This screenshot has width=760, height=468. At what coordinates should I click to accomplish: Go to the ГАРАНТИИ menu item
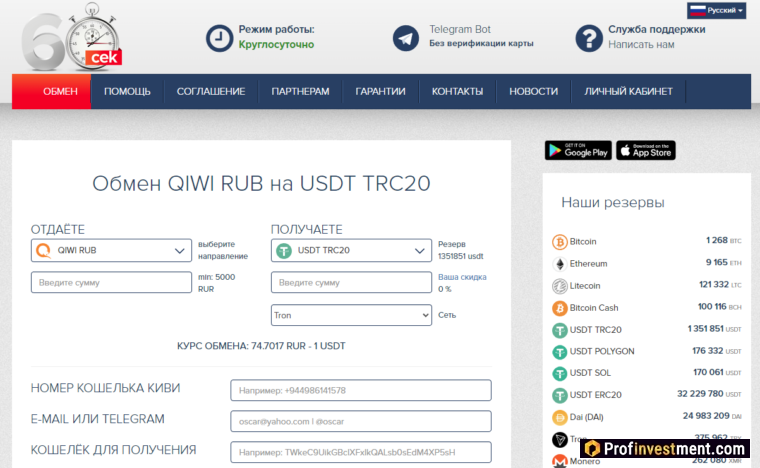380,91
